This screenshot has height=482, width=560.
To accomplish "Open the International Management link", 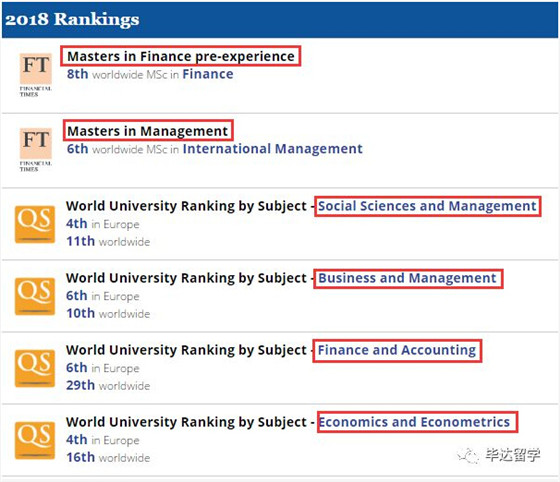I will pyautogui.click(x=272, y=149).
